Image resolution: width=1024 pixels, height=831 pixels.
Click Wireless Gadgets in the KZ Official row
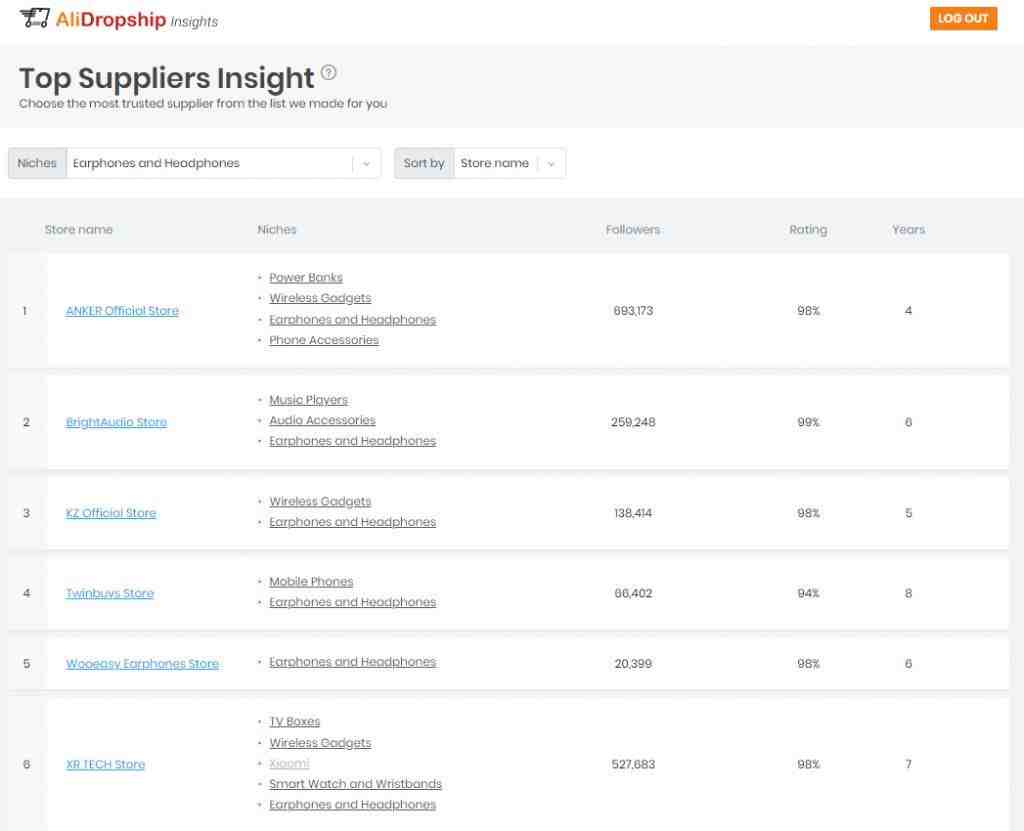coord(320,502)
